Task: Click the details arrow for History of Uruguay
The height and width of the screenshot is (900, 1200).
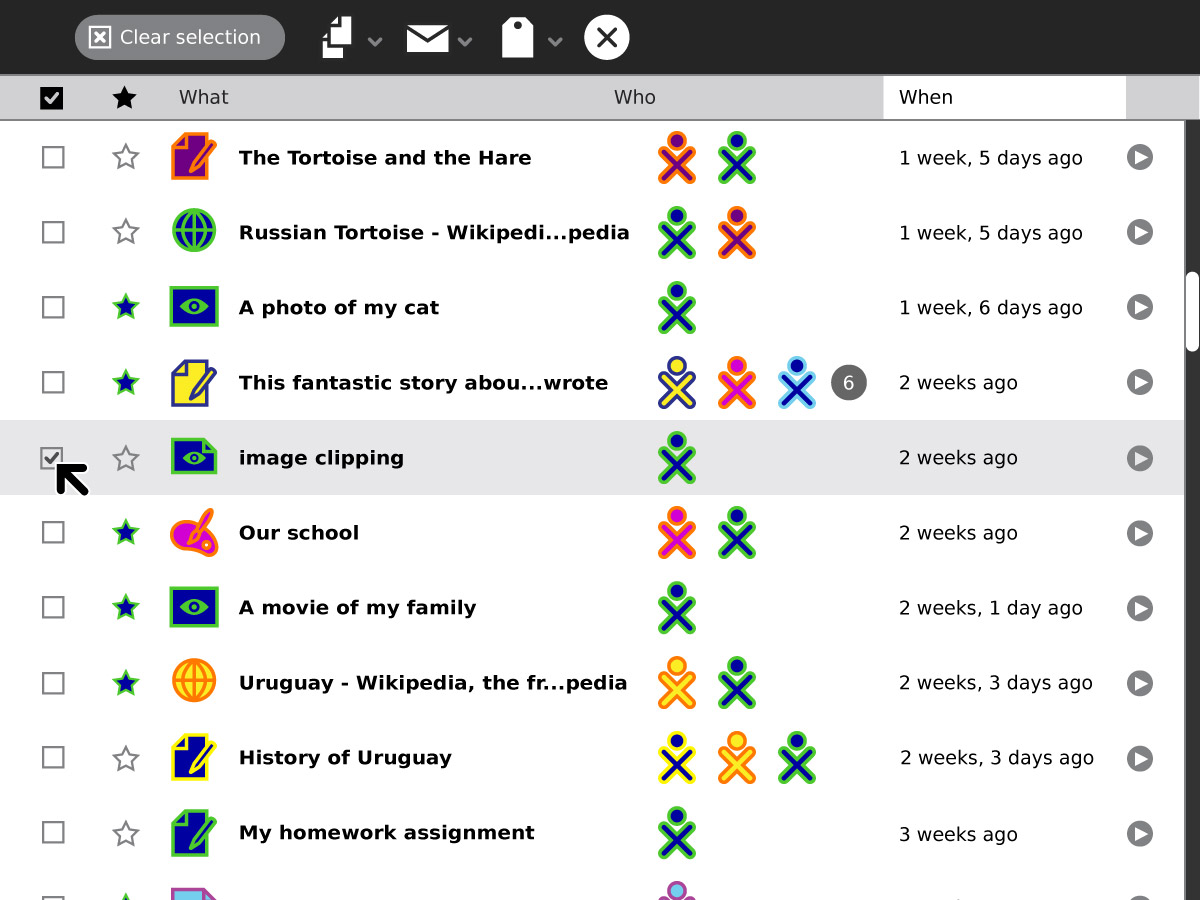Action: [x=1140, y=758]
